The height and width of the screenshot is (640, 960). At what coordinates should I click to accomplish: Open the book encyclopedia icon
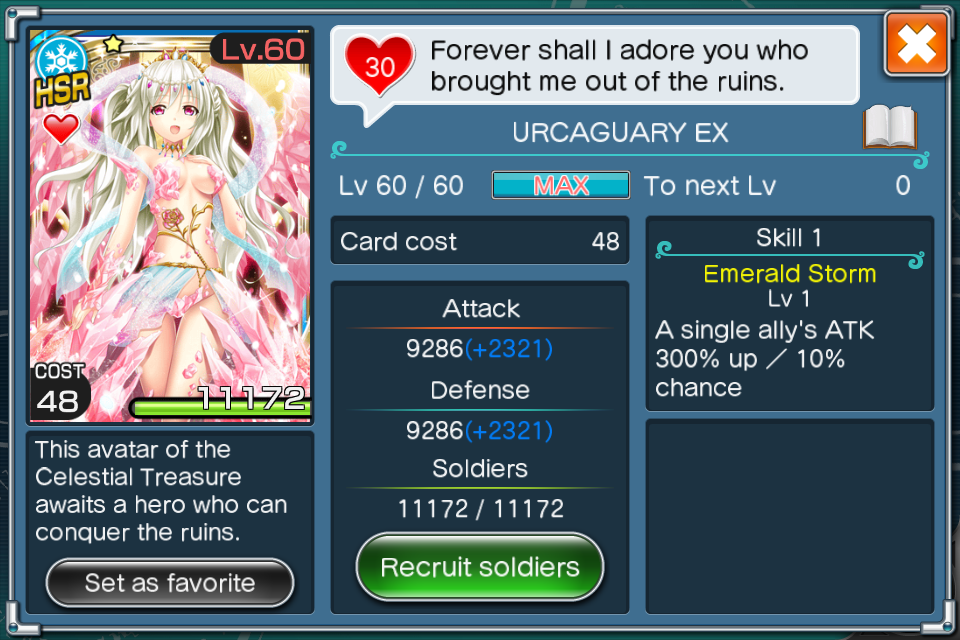(x=890, y=128)
